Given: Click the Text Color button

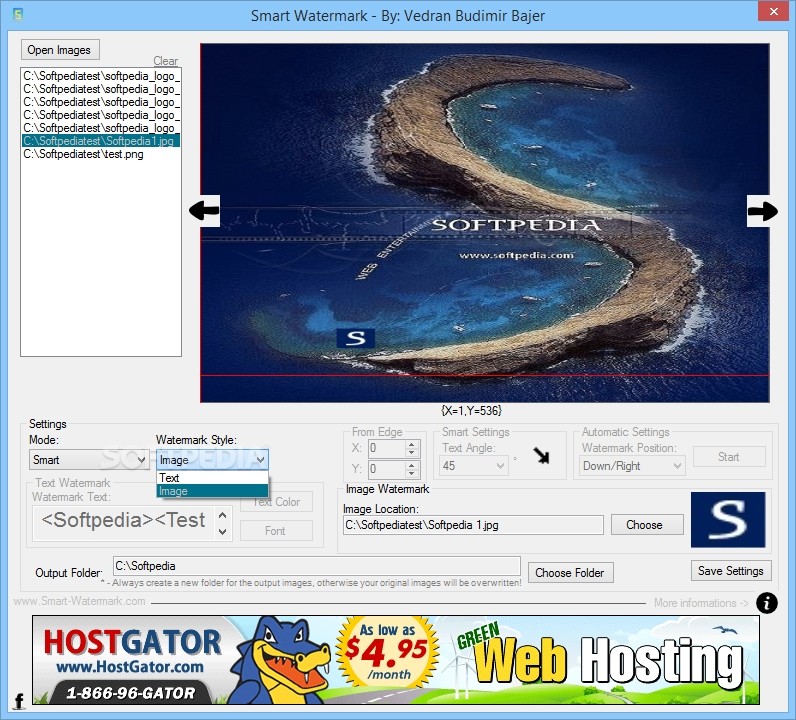Looking at the screenshot, I should point(277,502).
